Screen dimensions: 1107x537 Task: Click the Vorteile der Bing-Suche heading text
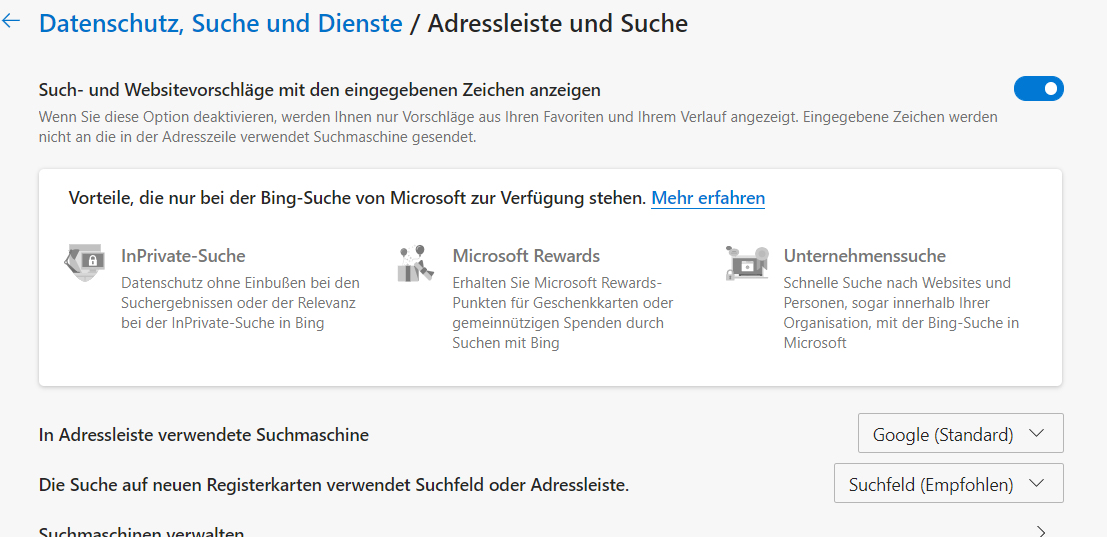pyautogui.click(x=357, y=198)
